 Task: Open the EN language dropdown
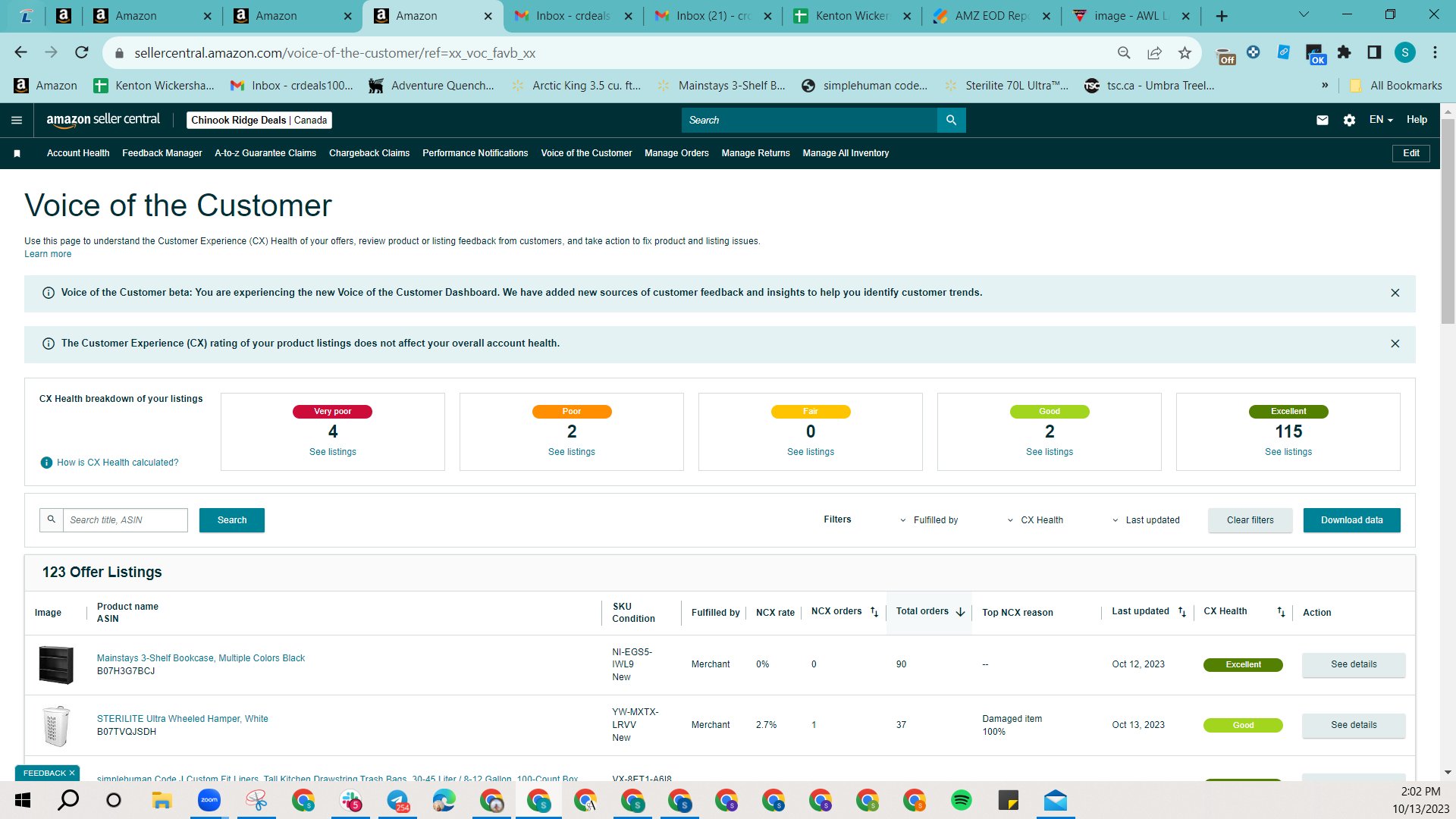click(1381, 120)
